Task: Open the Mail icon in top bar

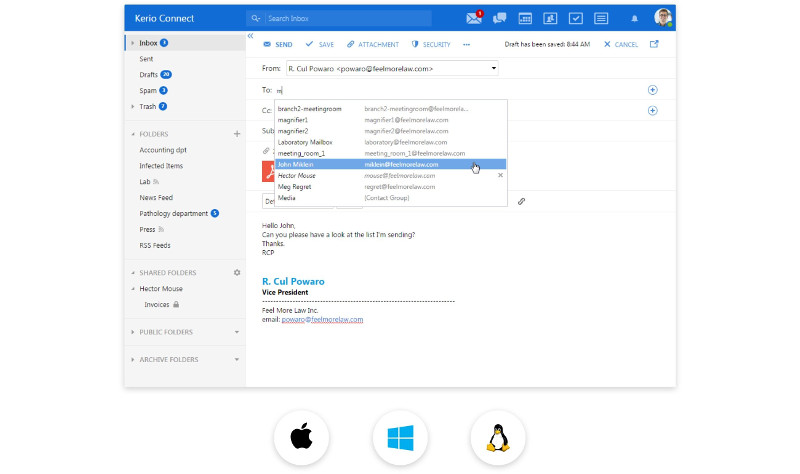Action: coord(474,18)
